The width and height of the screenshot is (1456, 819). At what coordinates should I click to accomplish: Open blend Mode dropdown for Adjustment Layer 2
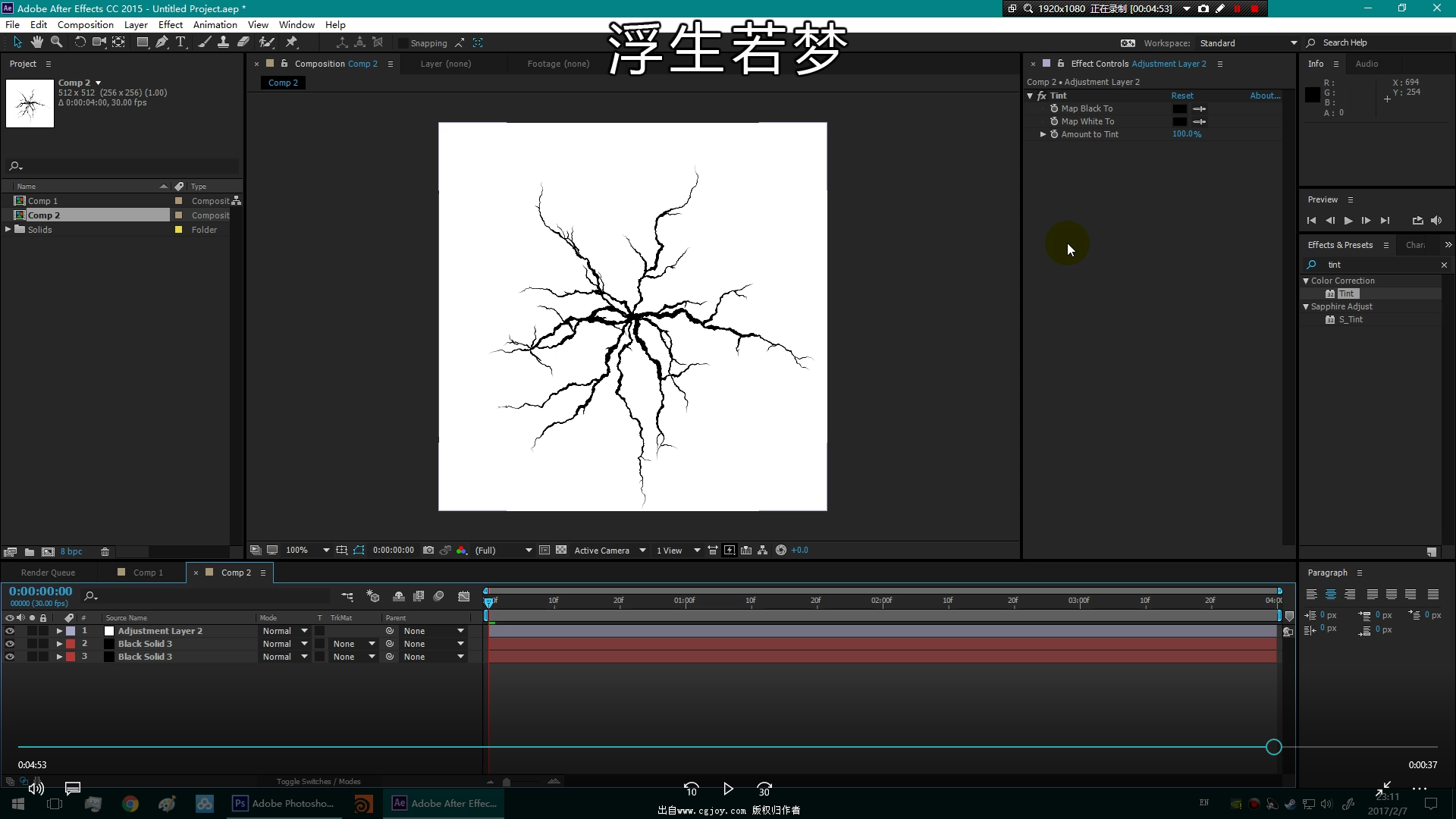(285, 631)
